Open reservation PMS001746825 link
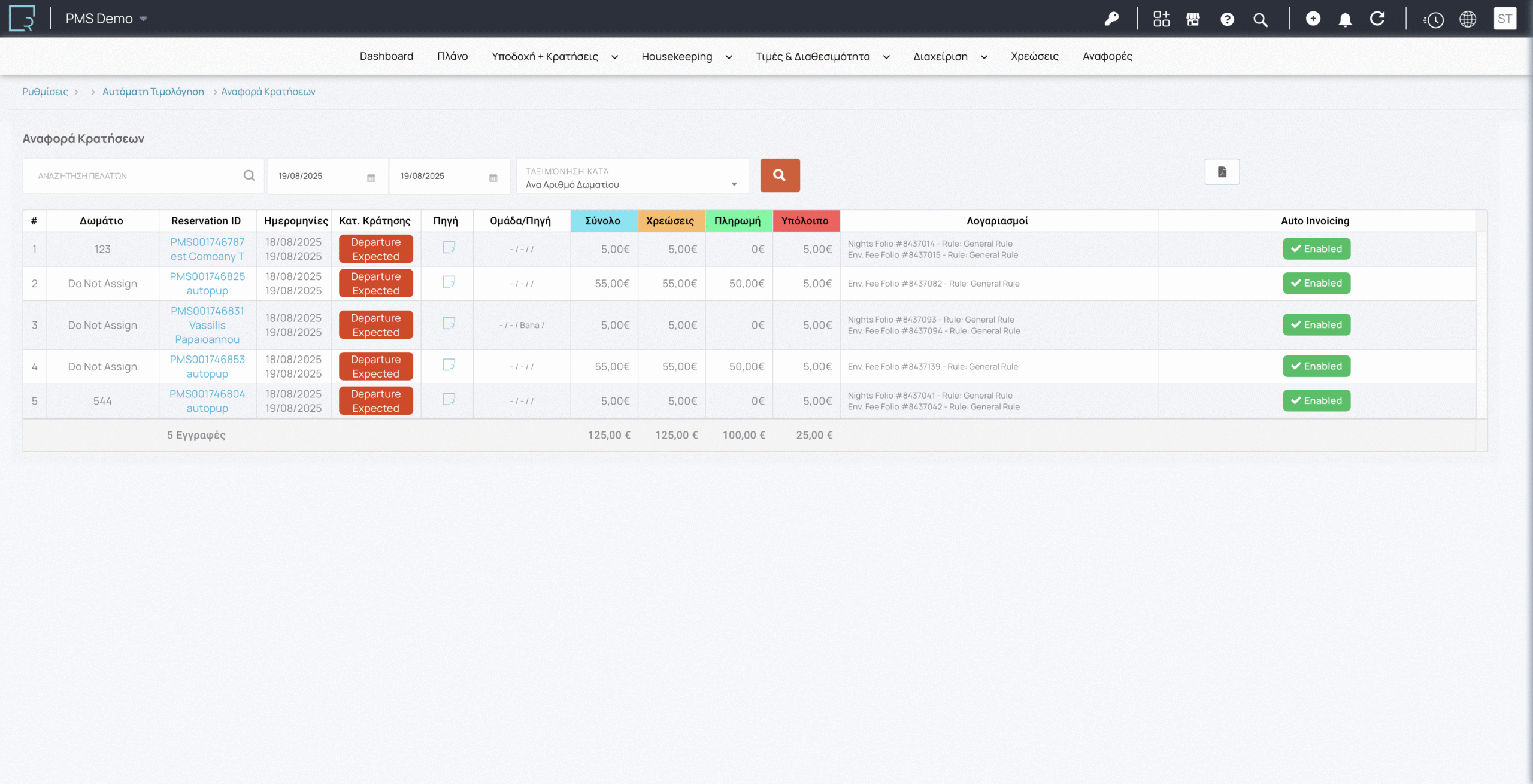Screen dimensions: 1533x784 207,276
